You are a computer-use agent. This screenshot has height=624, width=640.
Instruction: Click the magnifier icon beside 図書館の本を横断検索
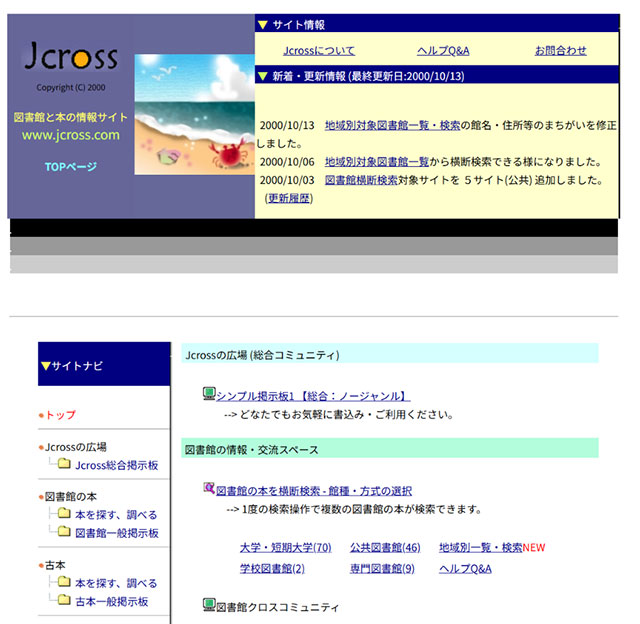coord(209,490)
